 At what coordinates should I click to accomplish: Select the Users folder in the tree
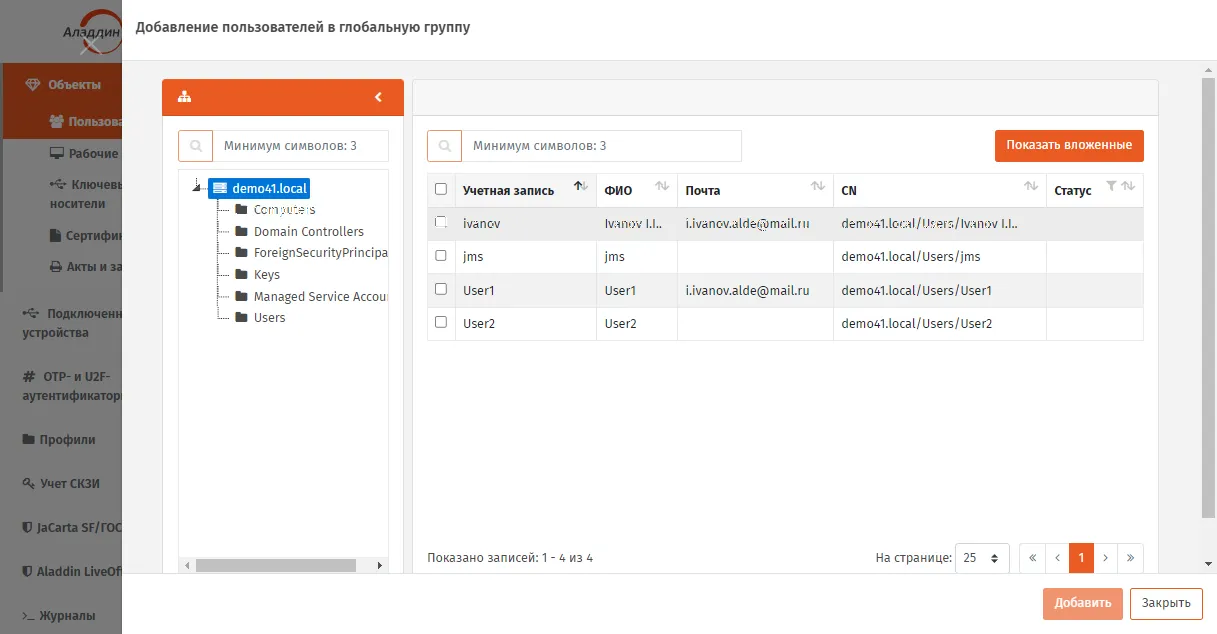tap(269, 318)
